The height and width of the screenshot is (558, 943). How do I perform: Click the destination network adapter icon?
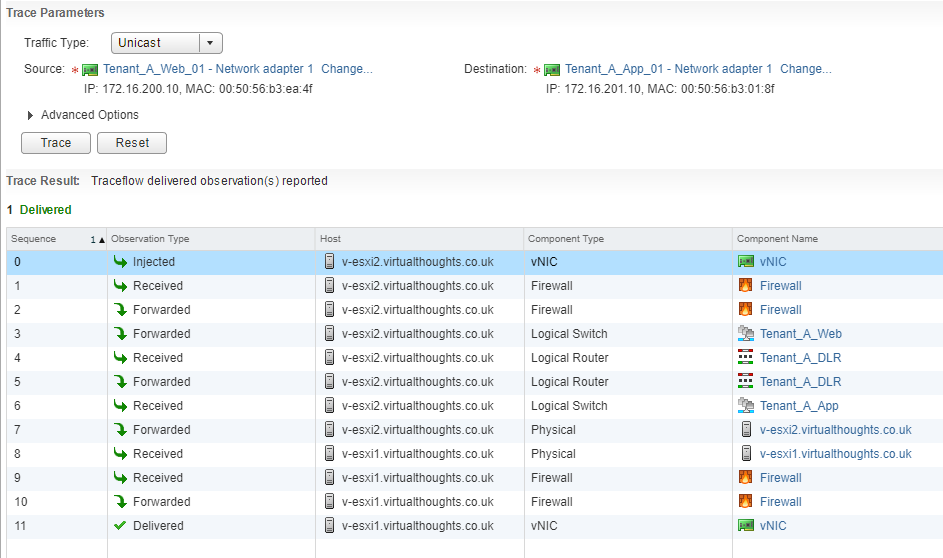(552, 70)
